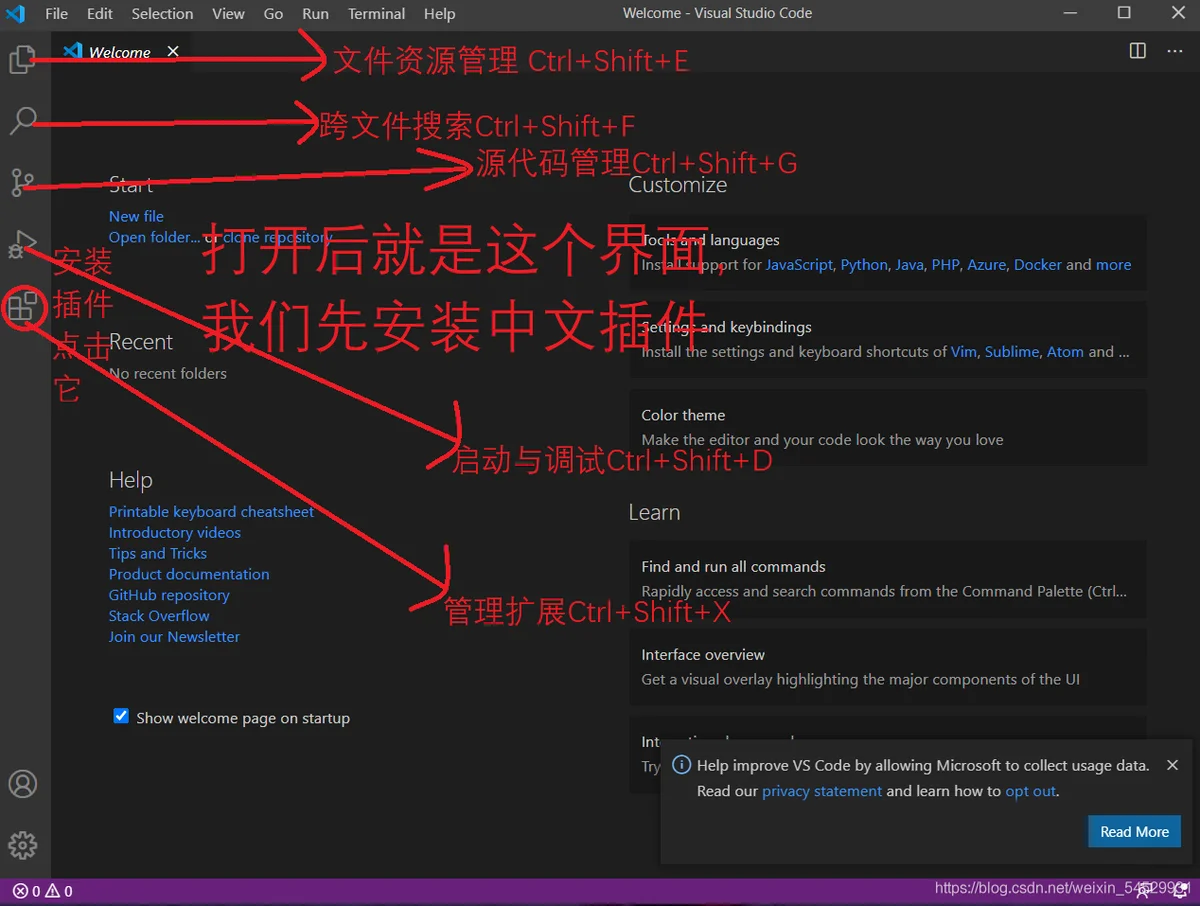Click the New file link
This screenshot has height=906, width=1200.
(136, 216)
